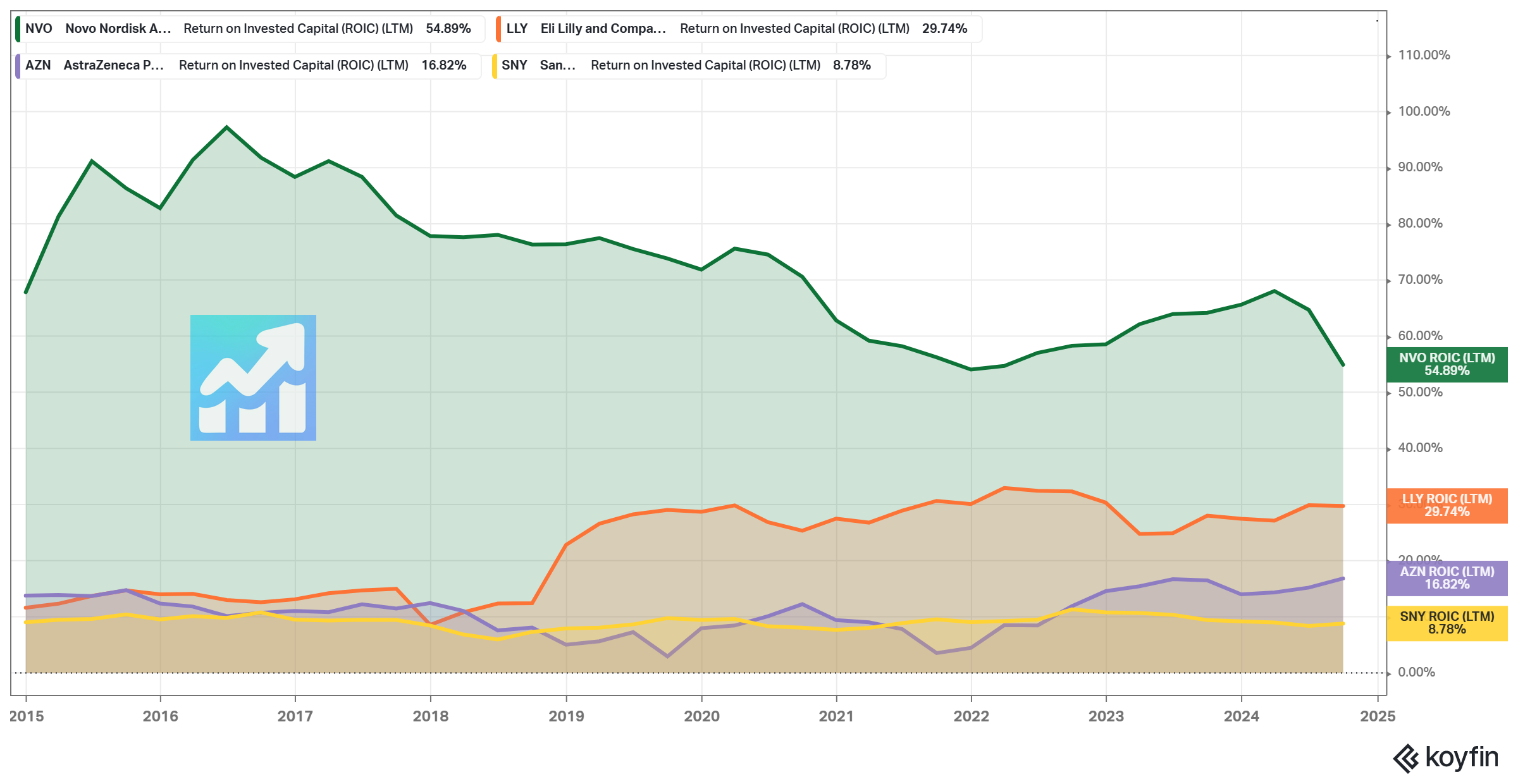Click the 2018 x-axis label
The height and width of the screenshot is (784, 1518).
pos(431,716)
